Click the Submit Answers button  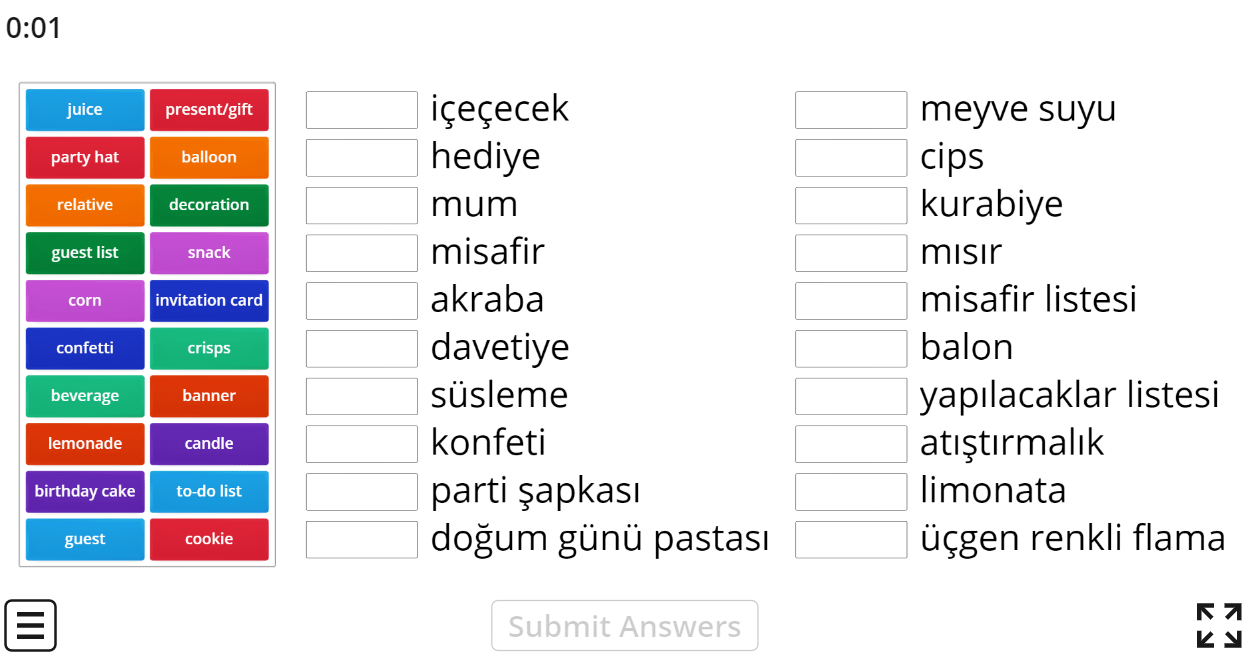click(624, 625)
